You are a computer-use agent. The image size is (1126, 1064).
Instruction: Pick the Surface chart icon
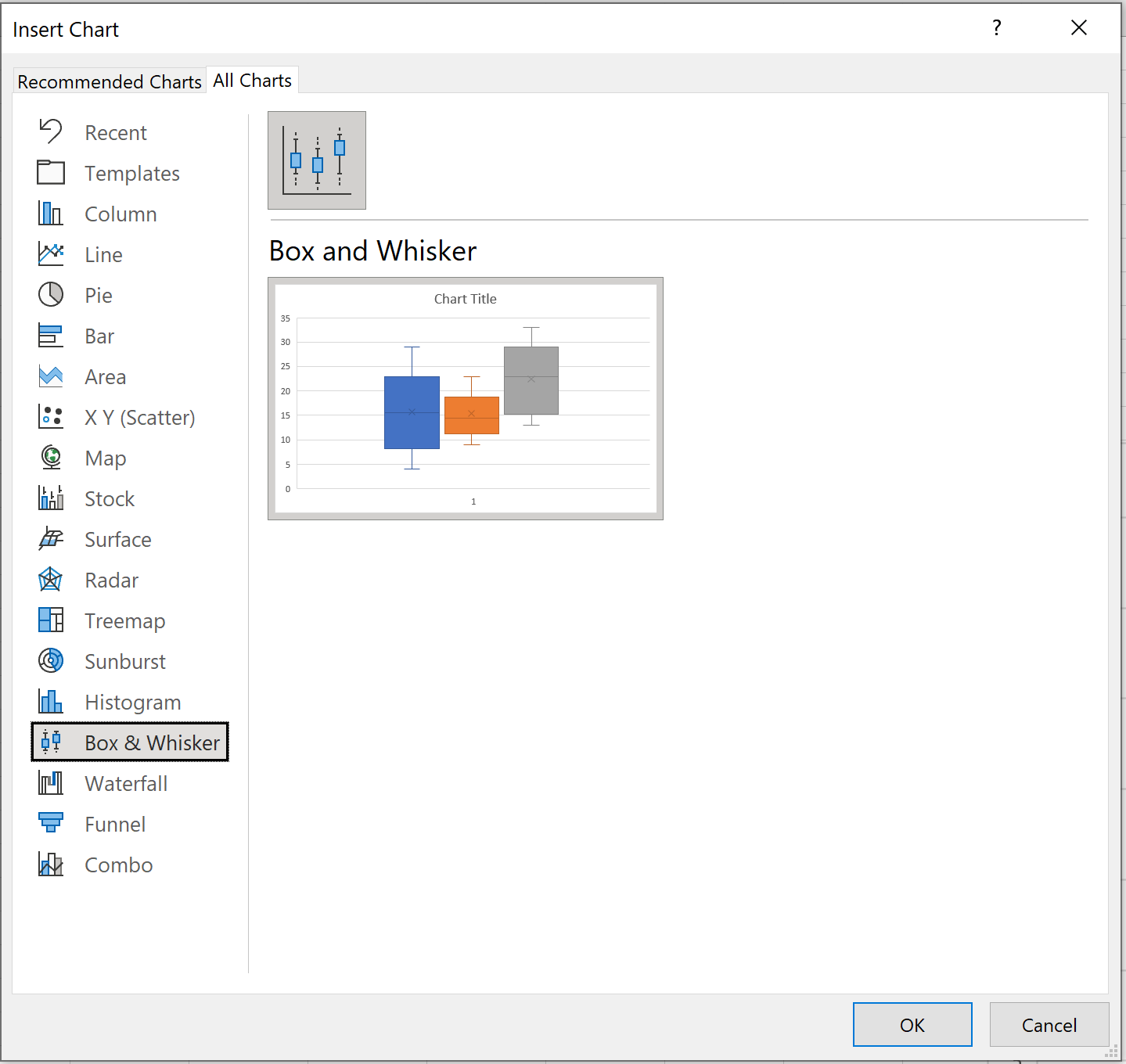coord(51,538)
